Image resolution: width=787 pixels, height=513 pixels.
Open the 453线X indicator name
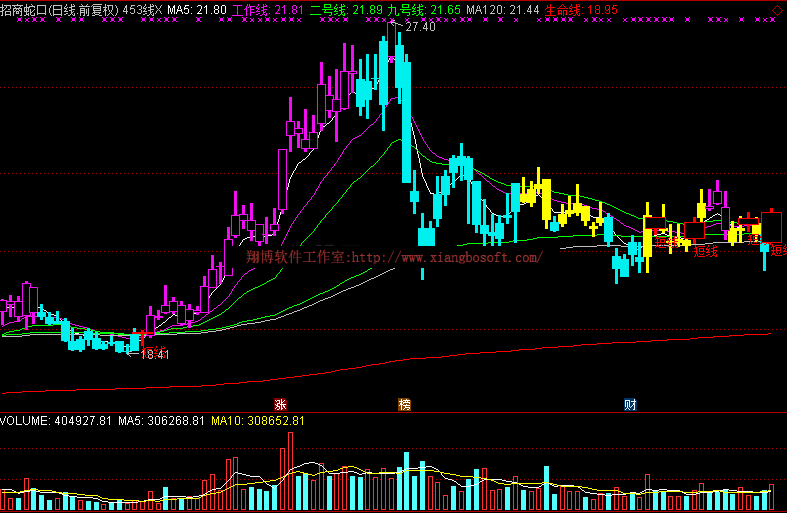click(x=143, y=9)
